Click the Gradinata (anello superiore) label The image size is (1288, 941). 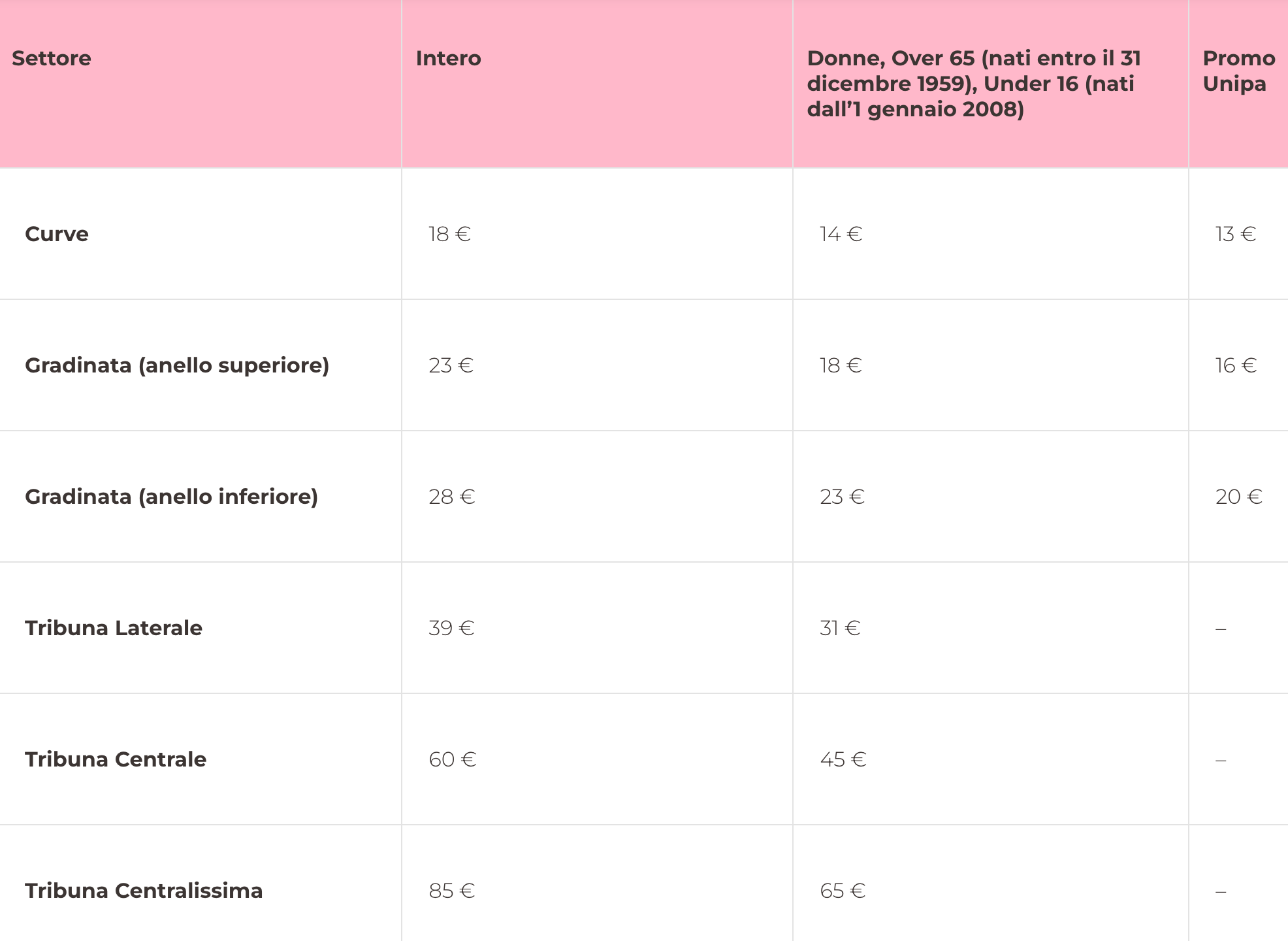tap(177, 365)
